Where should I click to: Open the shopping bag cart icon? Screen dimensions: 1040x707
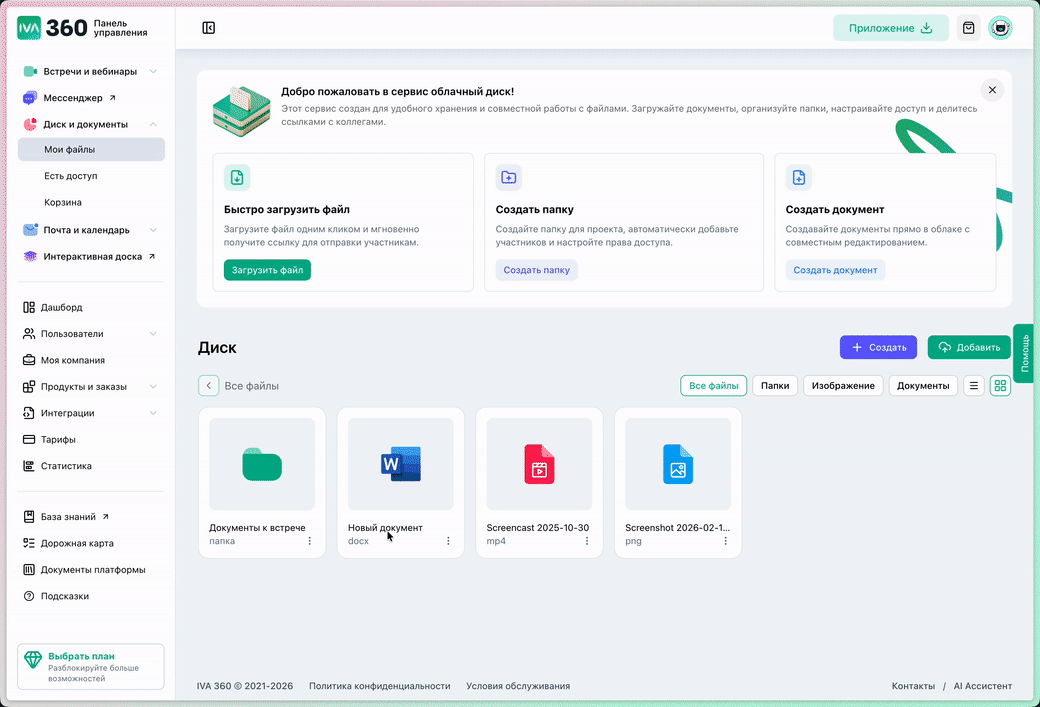pos(968,28)
